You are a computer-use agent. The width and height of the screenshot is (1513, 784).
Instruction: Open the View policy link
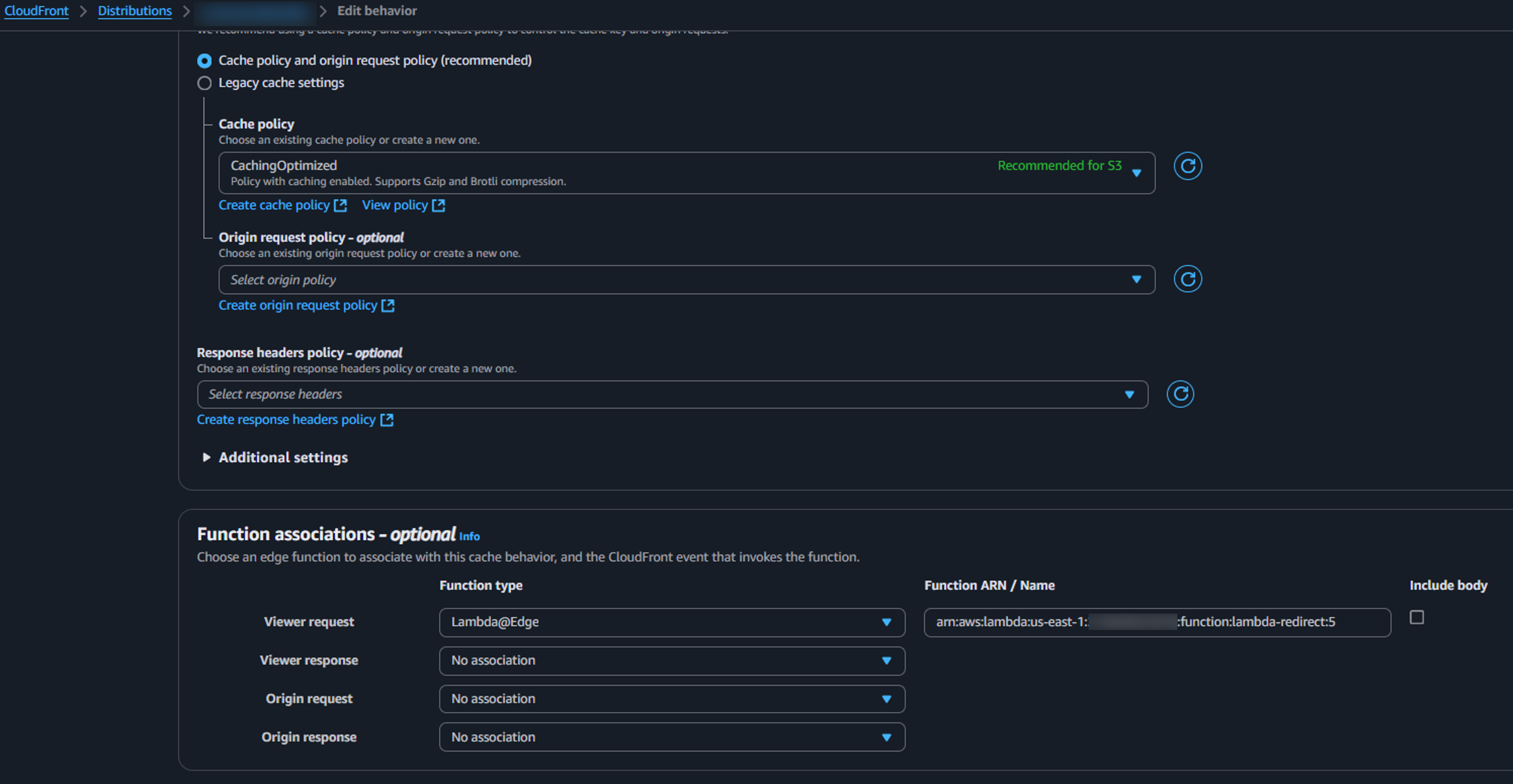(395, 206)
